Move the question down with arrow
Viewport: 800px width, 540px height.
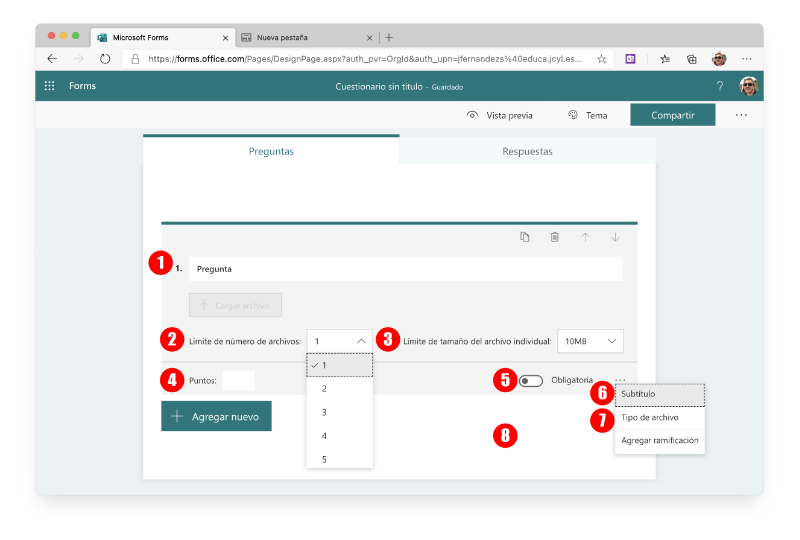[615, 237]
